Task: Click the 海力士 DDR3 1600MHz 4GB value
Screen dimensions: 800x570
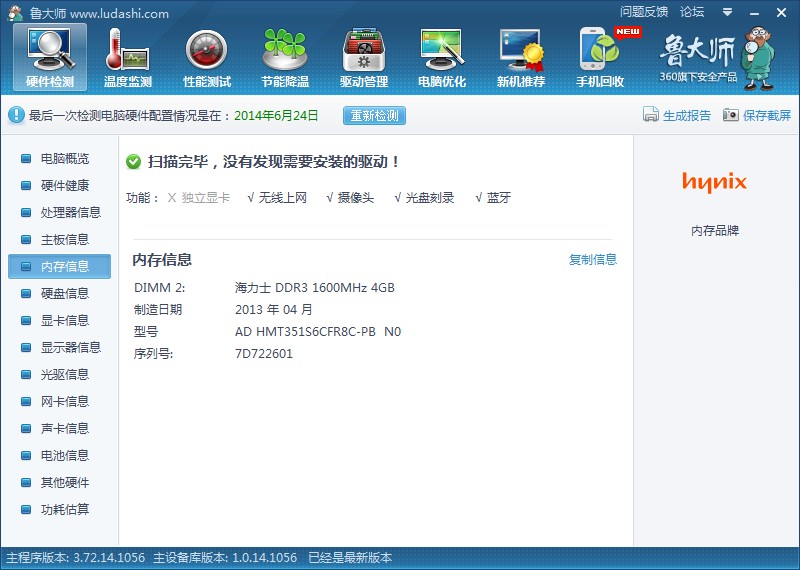Action: tap(314, 288)
